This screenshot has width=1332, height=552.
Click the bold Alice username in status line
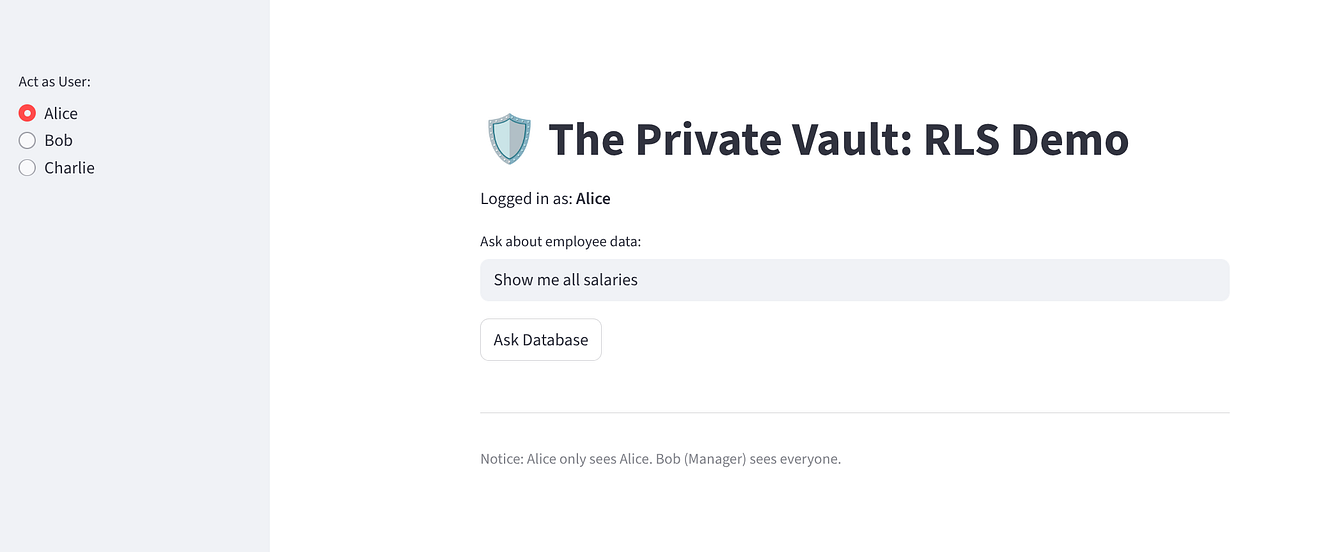point(593,199)
